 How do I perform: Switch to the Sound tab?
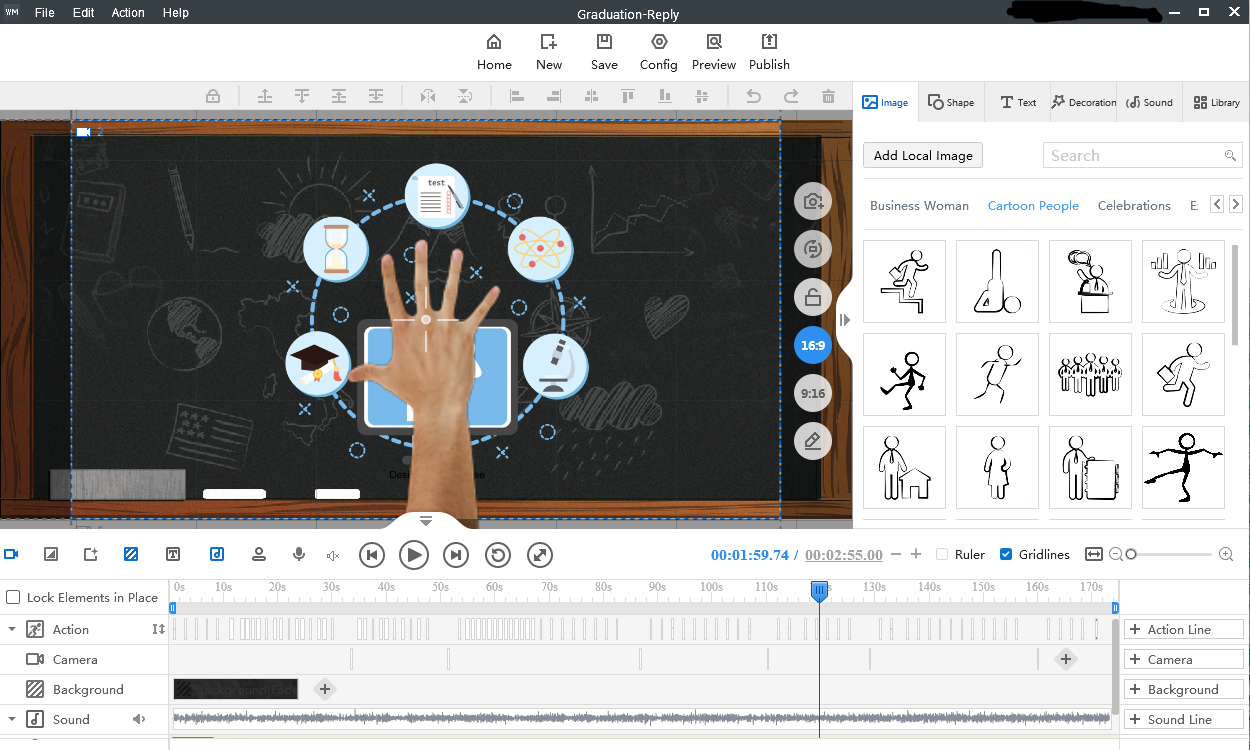coord(1149,102)
